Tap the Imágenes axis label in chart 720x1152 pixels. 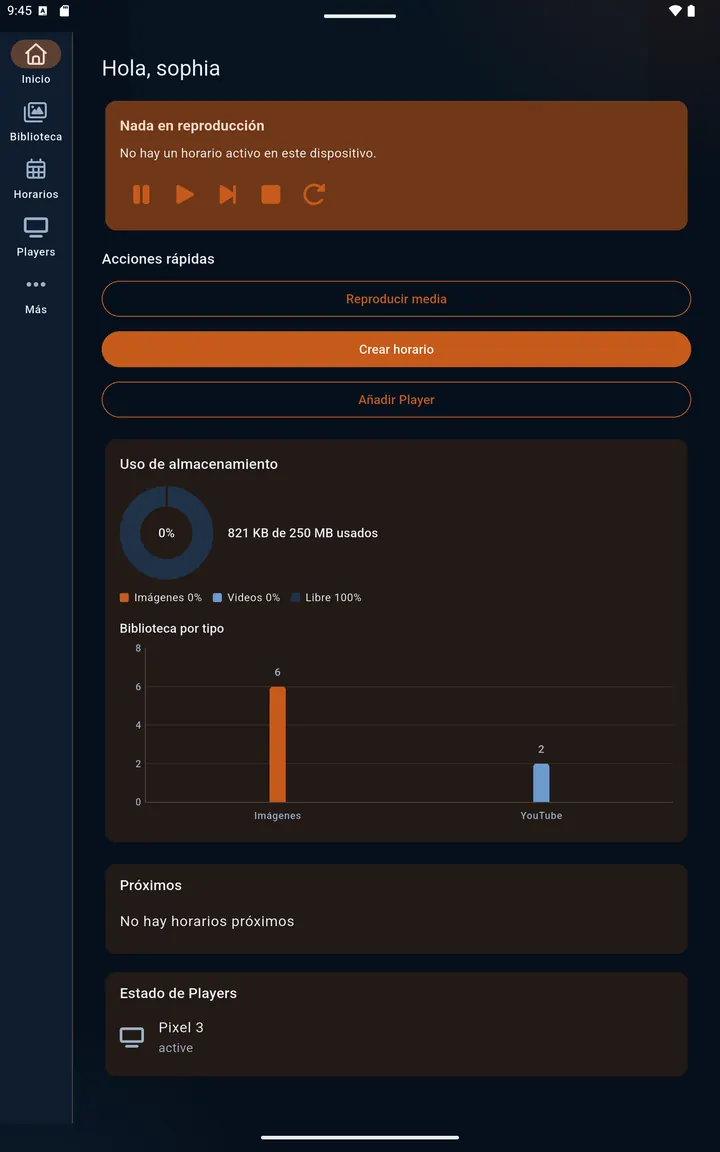pyautogui.click(x=278, y=816)
